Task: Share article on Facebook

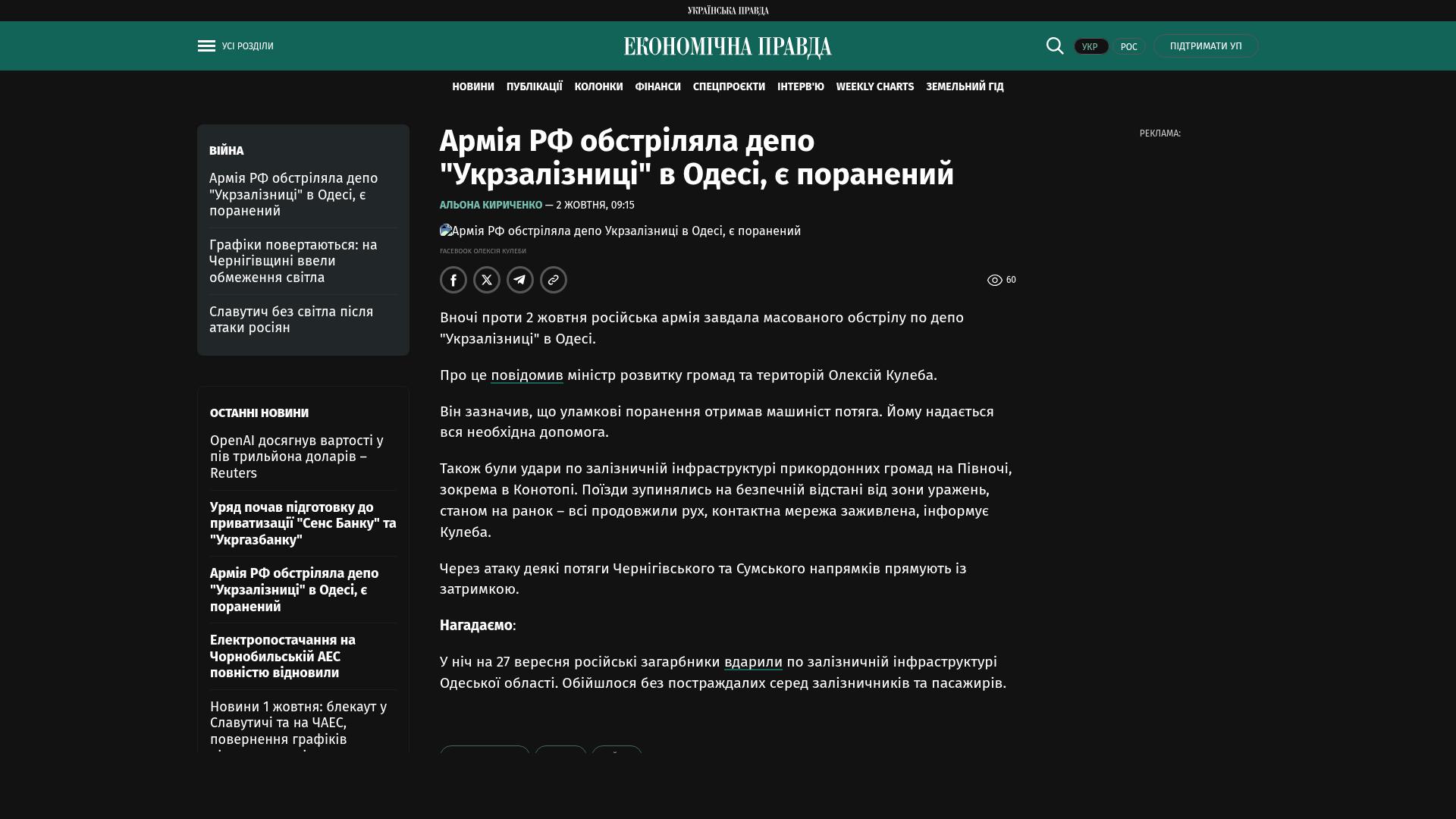Action: coord(453,280)
